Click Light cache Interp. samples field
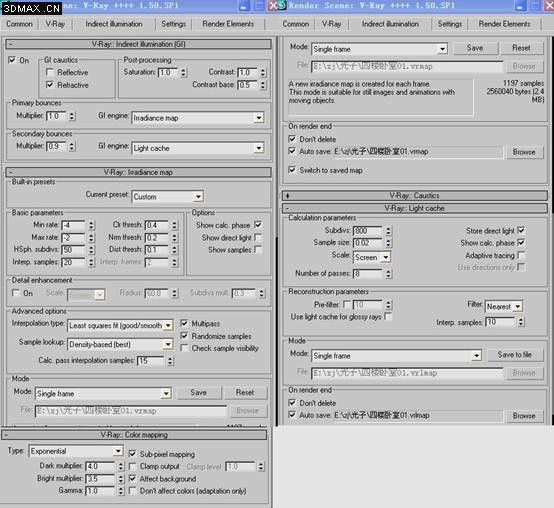The image size is (554, 508). (500, 322)
